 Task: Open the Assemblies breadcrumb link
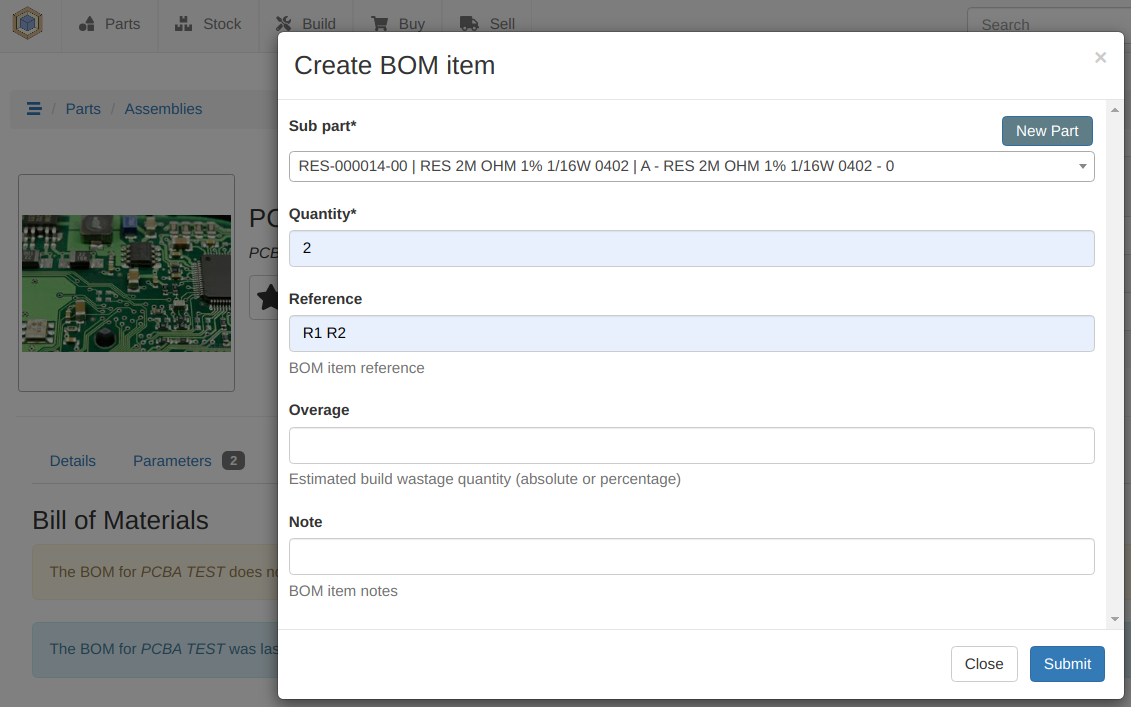tap(163, 109)
